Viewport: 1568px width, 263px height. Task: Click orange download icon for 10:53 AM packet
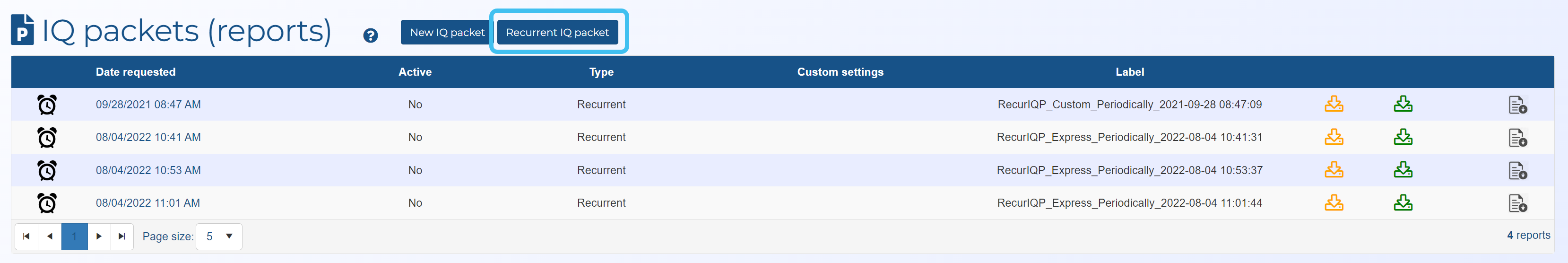coord(1334,170)
